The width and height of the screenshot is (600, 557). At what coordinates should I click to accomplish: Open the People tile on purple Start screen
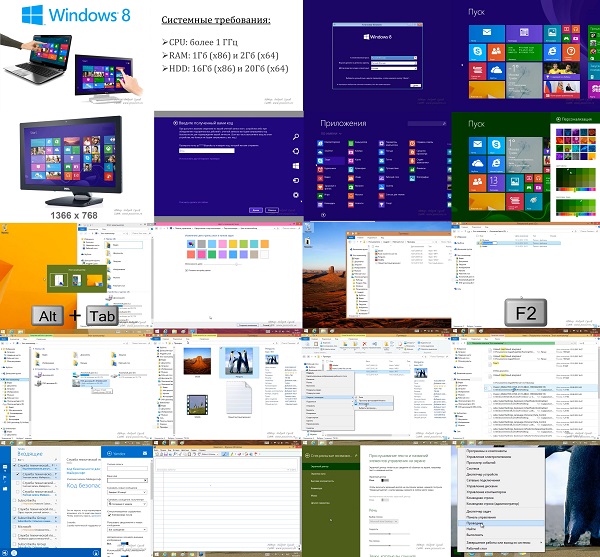click(496, 52)
